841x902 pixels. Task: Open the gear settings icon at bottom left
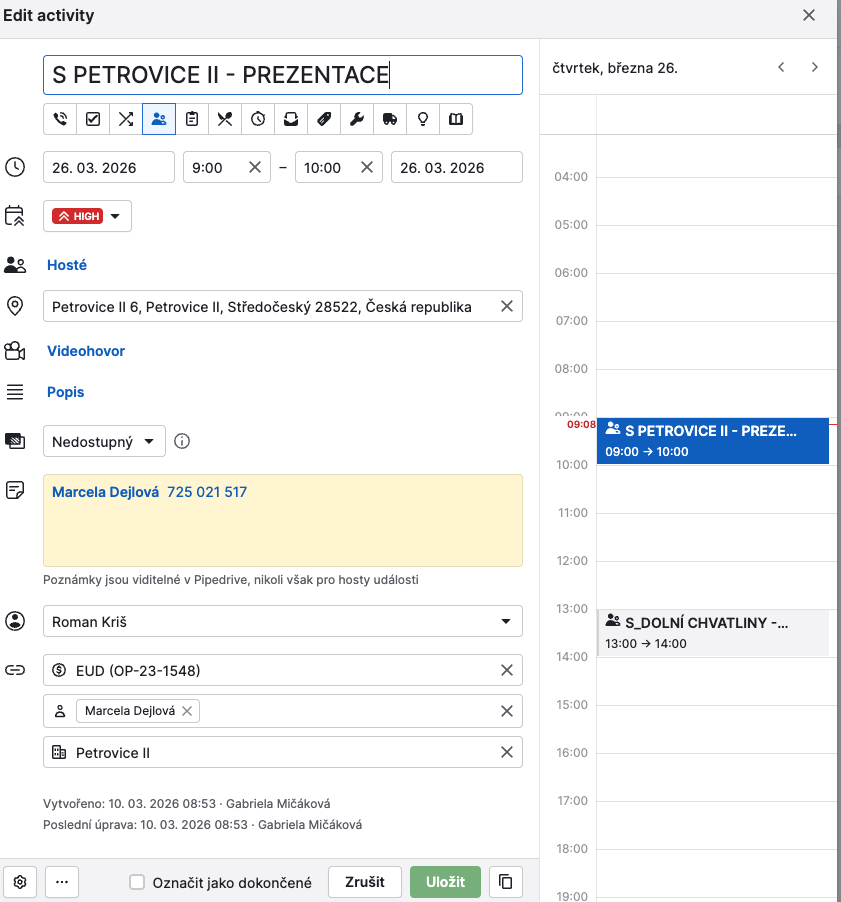[x=20, y=882]
